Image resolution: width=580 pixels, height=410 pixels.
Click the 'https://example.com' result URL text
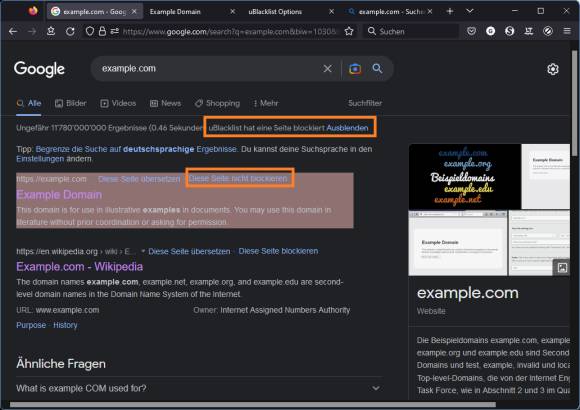pyautogui.click(x=51, y=179)
